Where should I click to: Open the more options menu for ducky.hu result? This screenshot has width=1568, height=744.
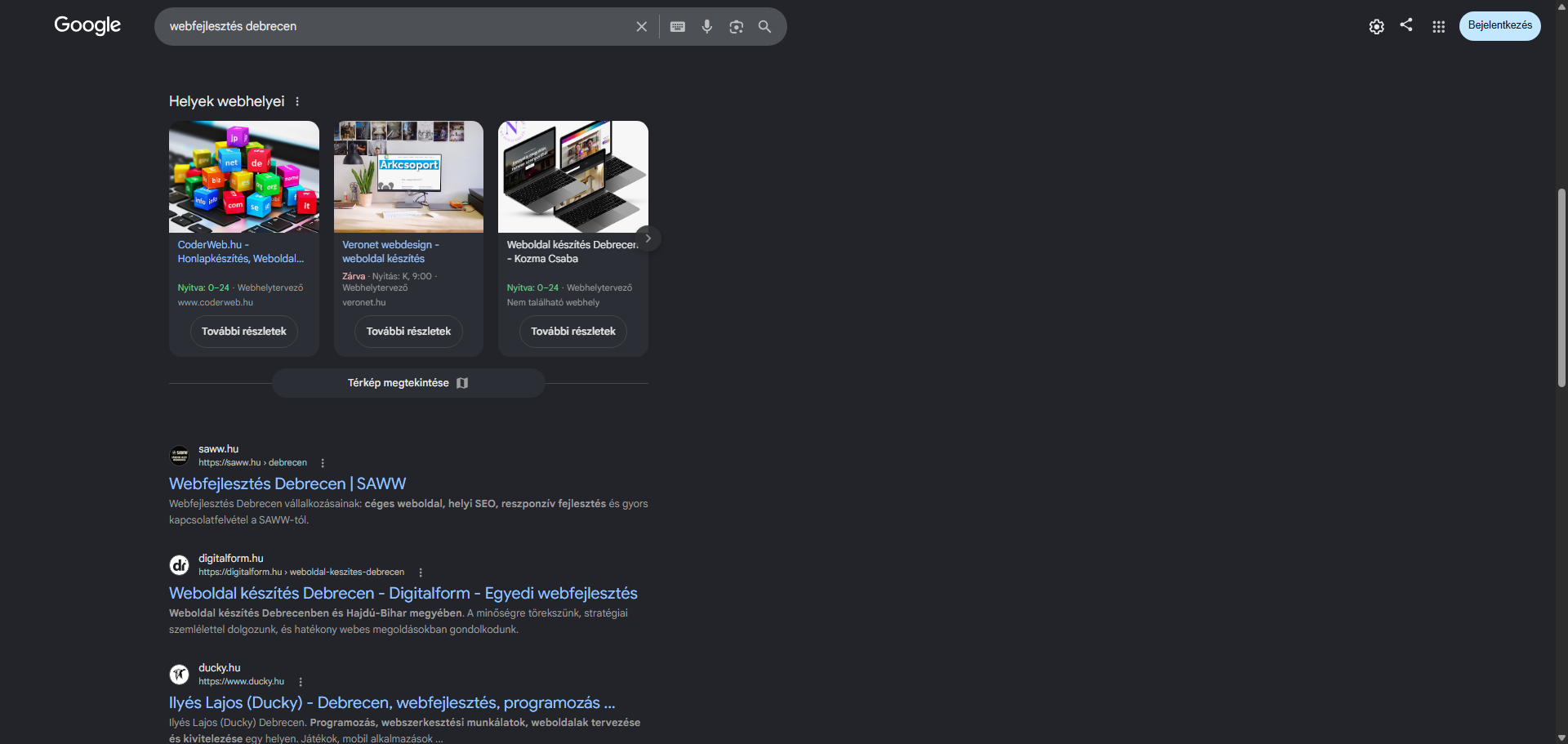click(x=301, y=682)
